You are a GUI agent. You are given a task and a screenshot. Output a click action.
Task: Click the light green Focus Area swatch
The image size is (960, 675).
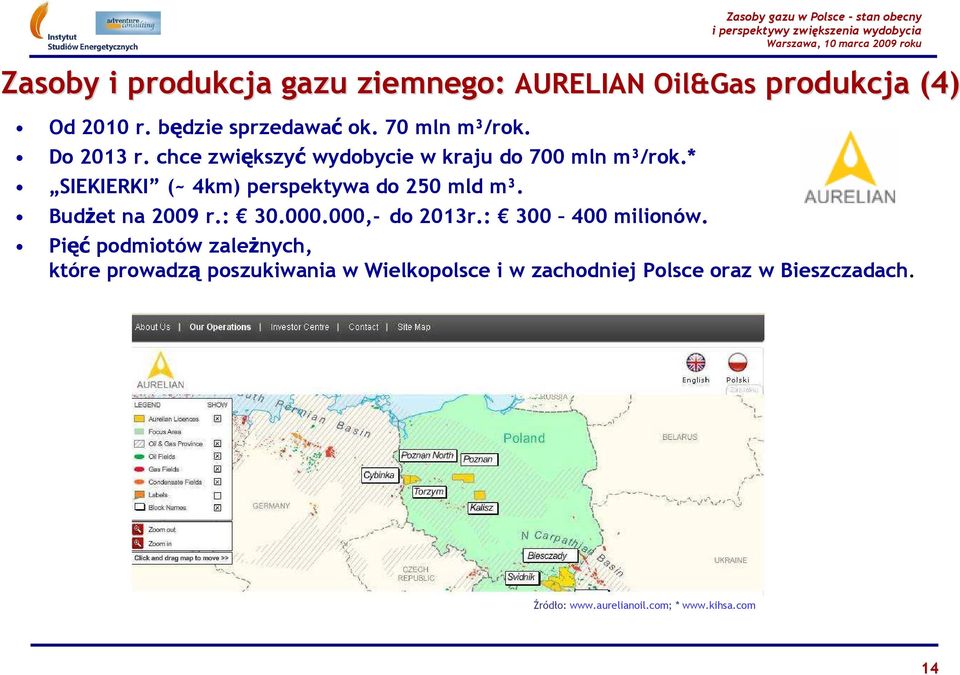coord(139,431)
